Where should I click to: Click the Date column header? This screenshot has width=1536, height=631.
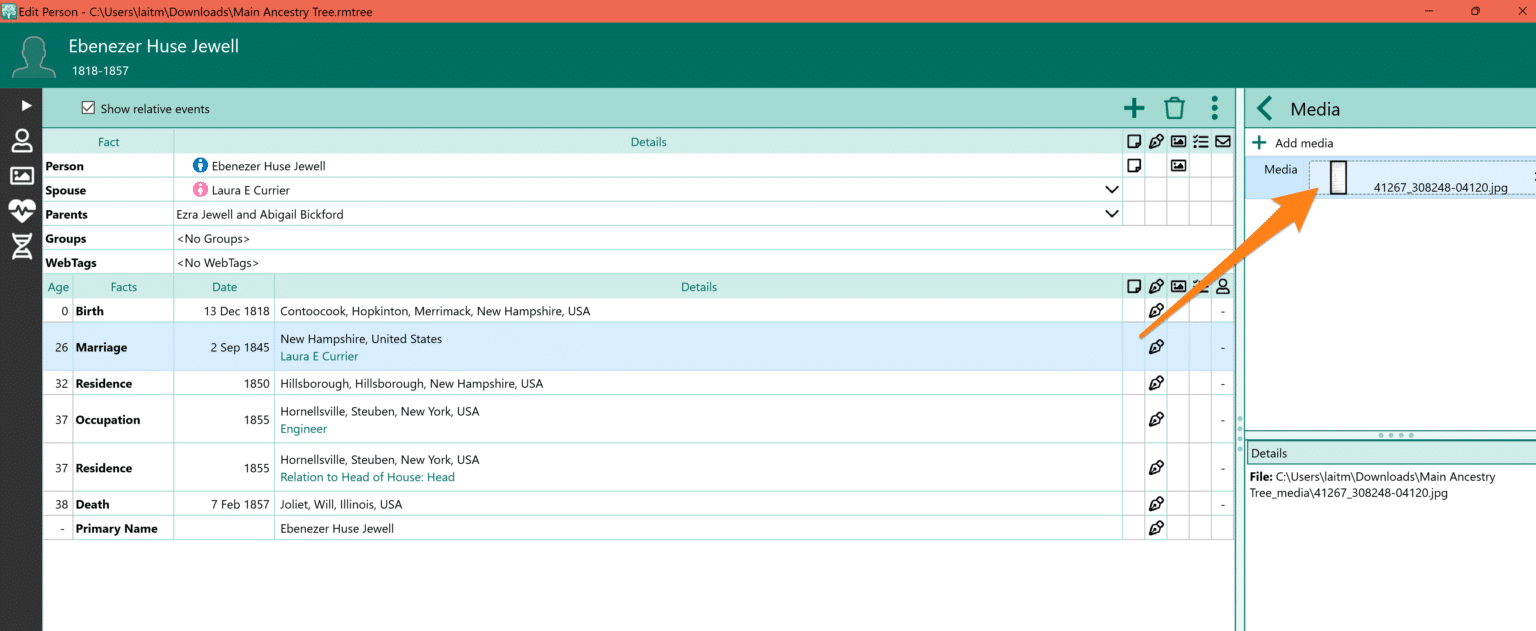224,287
